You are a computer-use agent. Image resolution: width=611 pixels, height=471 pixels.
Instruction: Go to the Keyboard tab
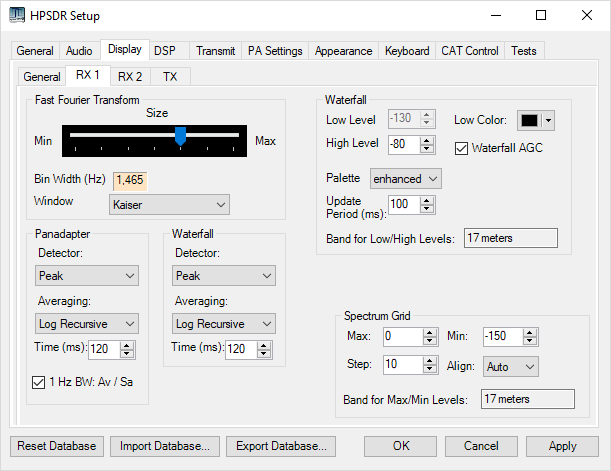pyautogui.click(x=407, y=51)
